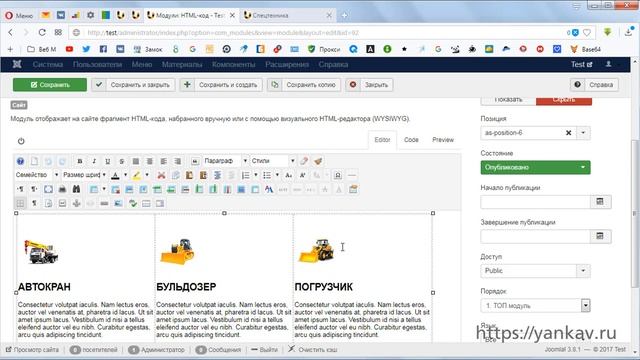640x360 pixels.
Task: Click the Print icon in editor
Action: [x=62, y=189]
